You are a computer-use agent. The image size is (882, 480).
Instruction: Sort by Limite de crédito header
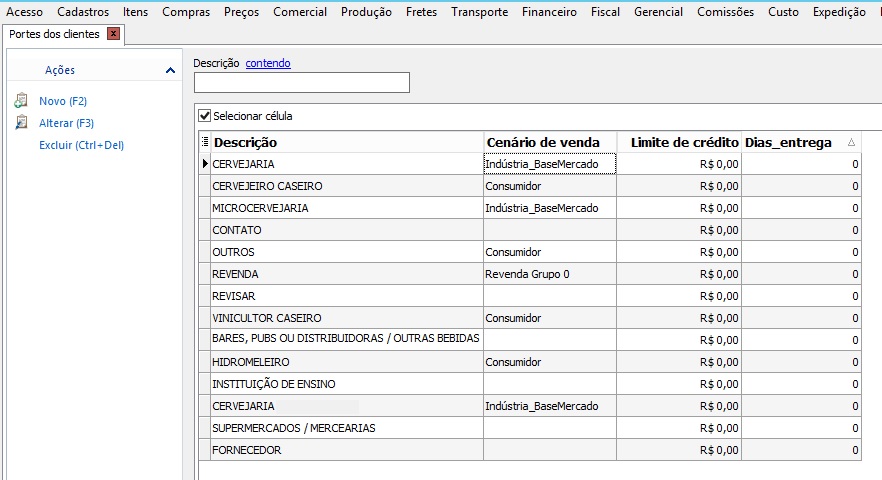point(679,142)
